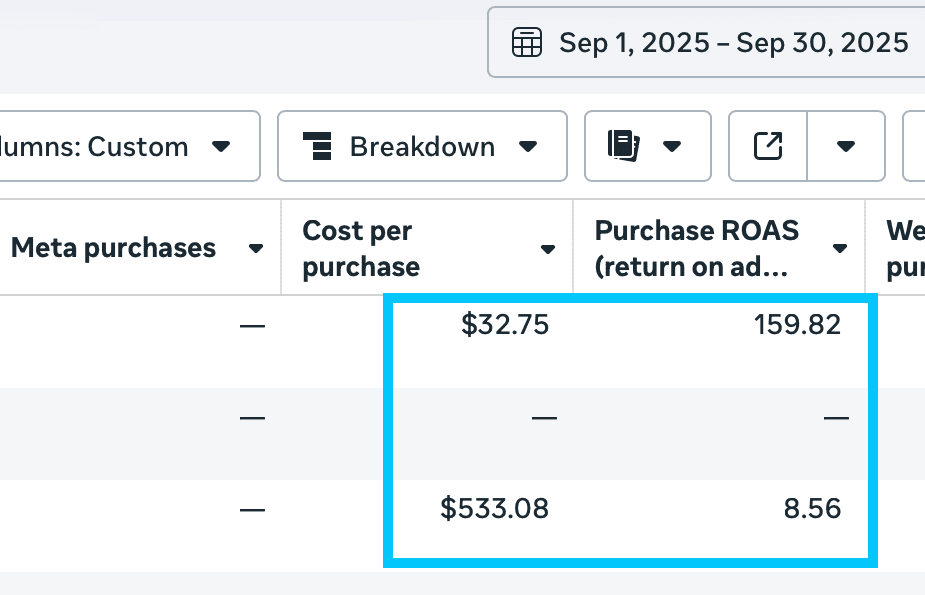
Task: Click the Meta purchases column sort arrow
Action: click(x=257, y=249)
